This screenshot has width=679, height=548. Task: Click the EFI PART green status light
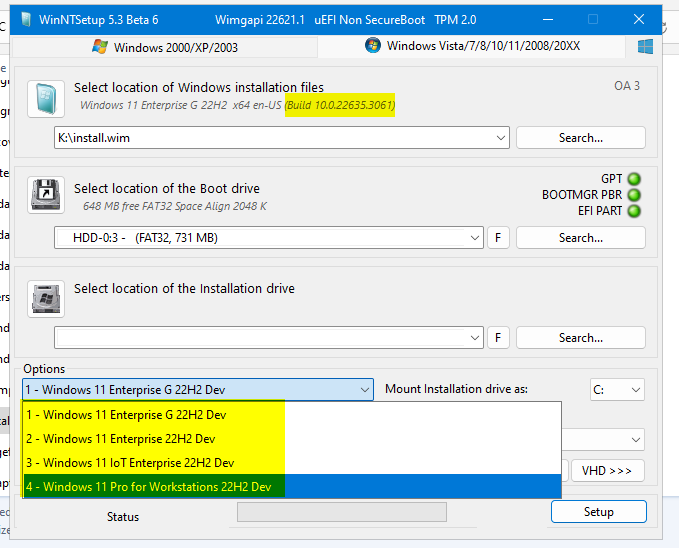point(634,211)
